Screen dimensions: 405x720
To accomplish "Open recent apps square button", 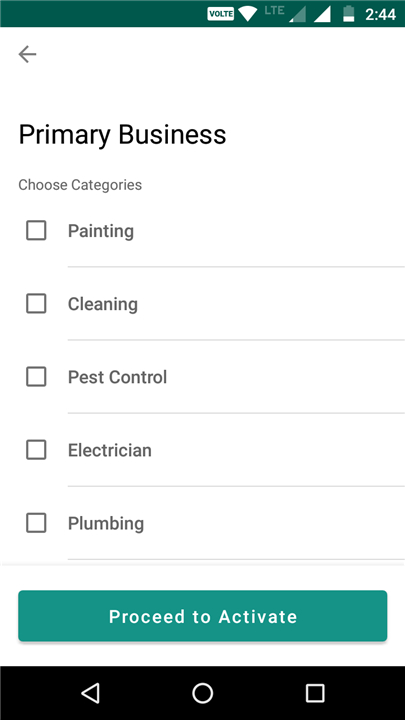I will (x=315, y=693).
